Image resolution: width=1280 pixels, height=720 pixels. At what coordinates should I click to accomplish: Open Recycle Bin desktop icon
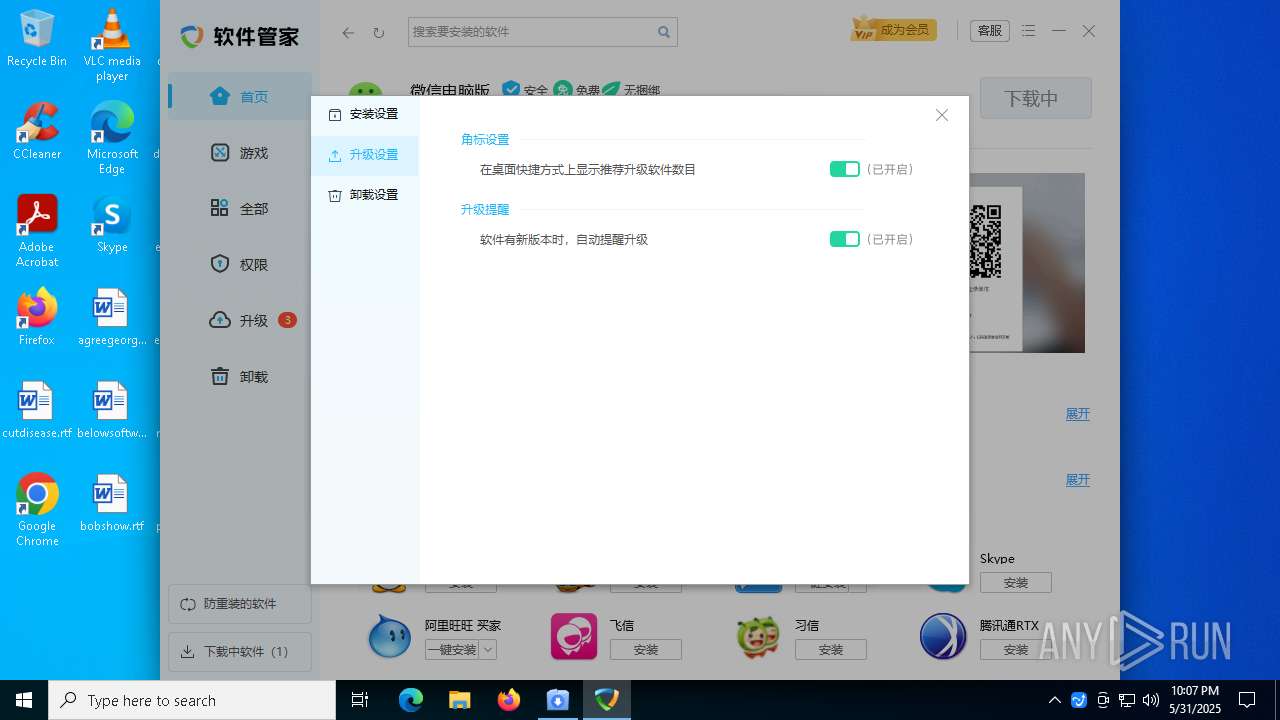tap(37, 39)
